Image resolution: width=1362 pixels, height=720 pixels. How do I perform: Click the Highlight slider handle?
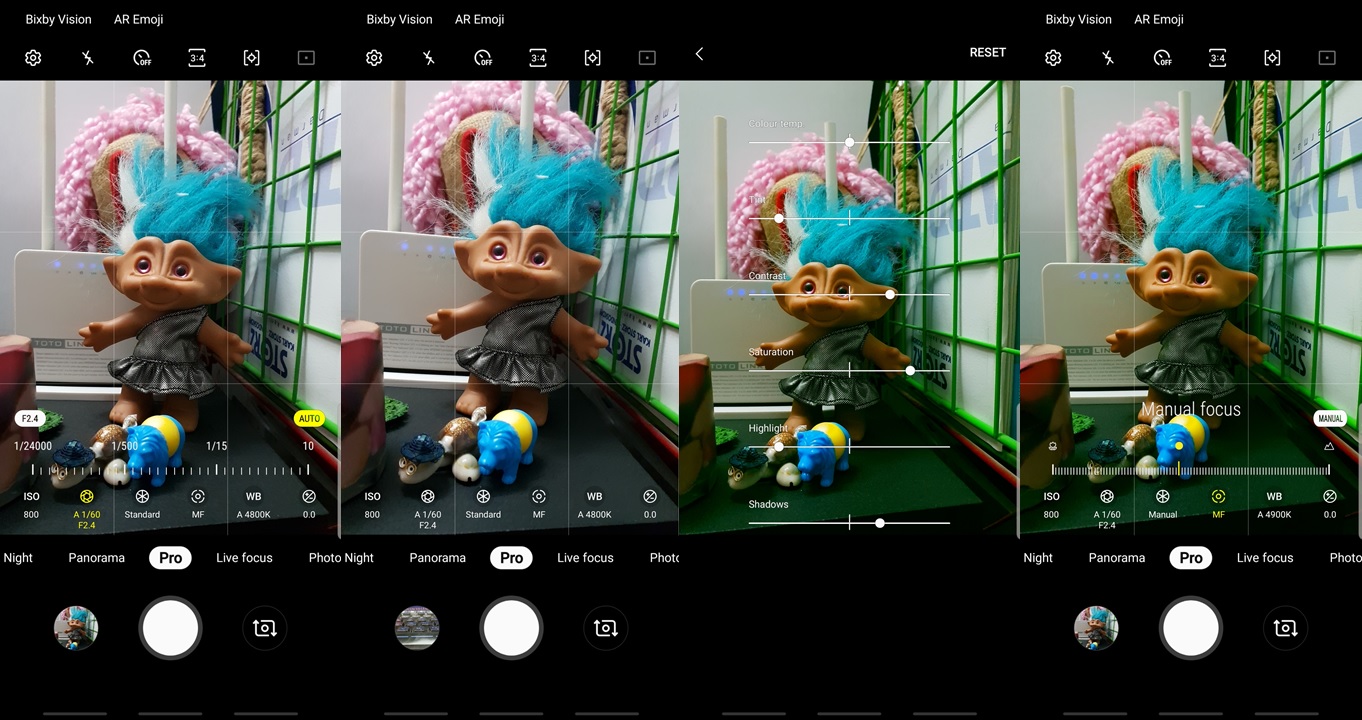[779, 446]
